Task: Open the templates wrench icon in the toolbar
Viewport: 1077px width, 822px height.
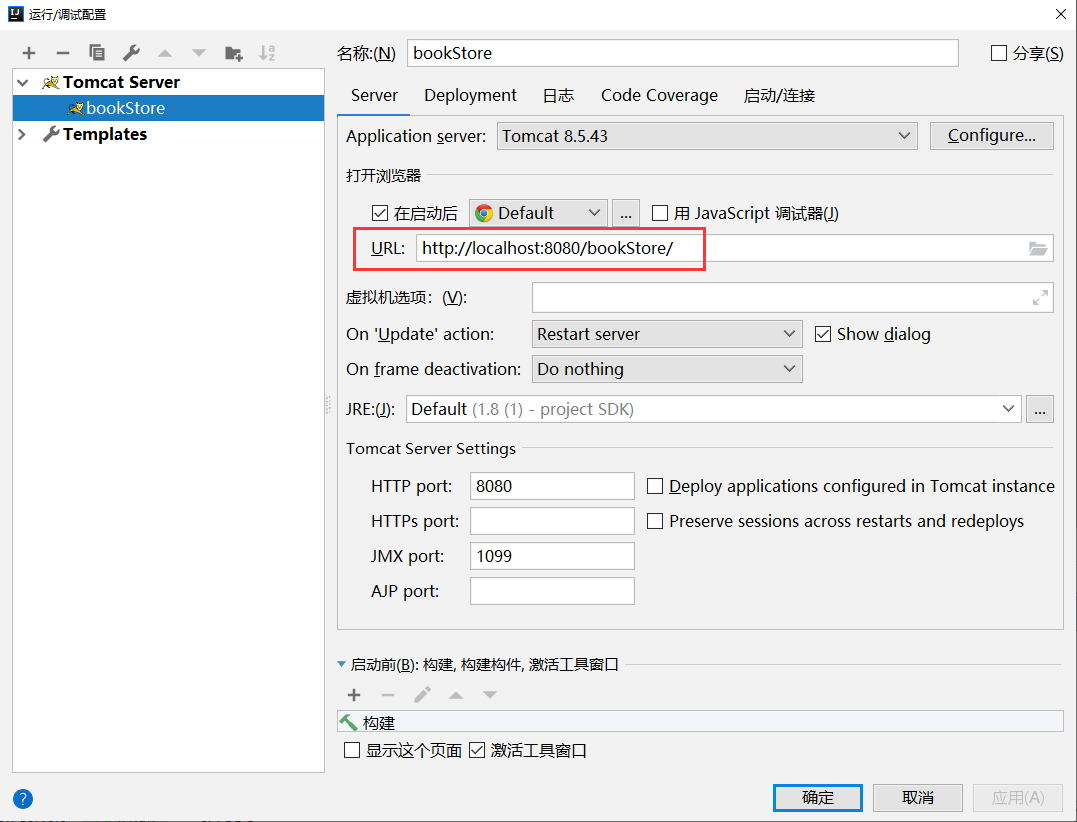Action: (x=131, y=53)
